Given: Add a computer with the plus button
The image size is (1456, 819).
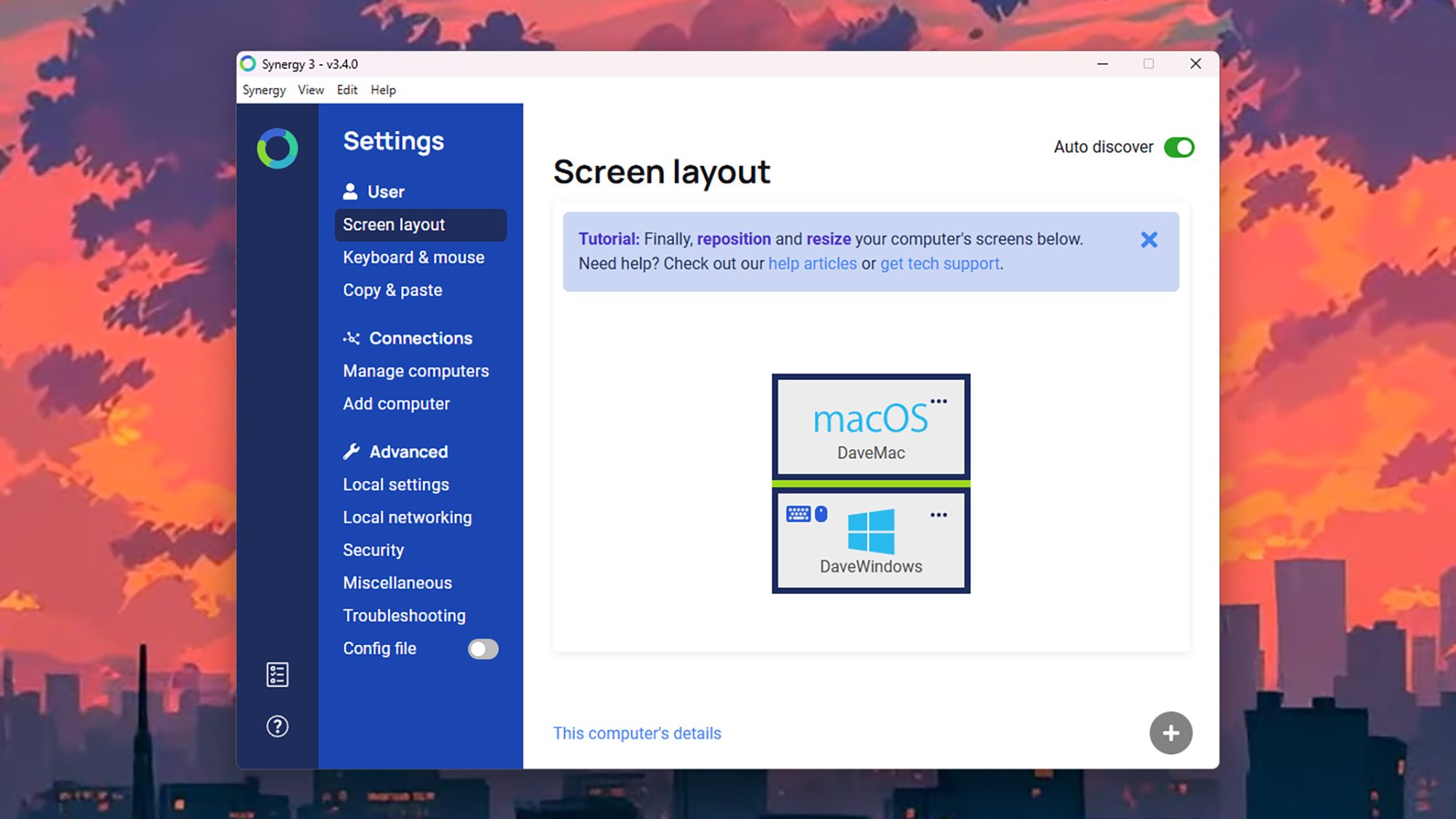Looking at the screenshot, I should click(1171, 732).
